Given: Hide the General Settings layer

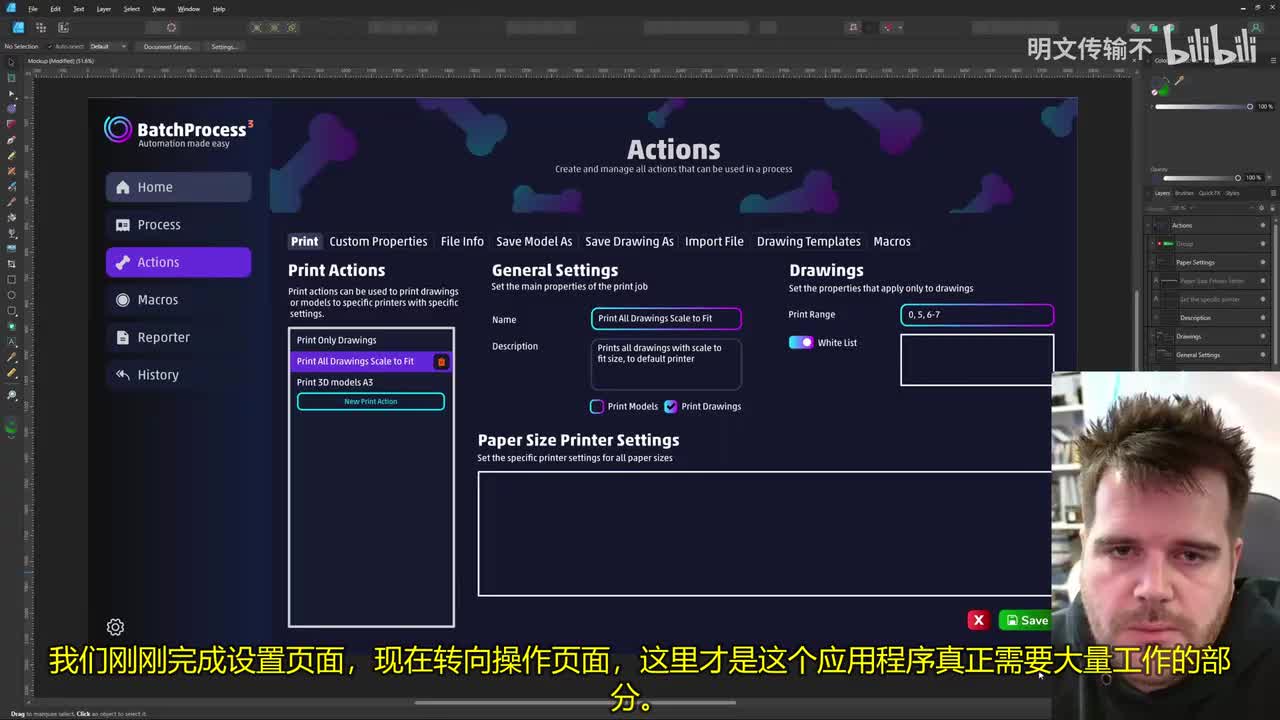Looking at the screenshot, I should (1262, 355).
